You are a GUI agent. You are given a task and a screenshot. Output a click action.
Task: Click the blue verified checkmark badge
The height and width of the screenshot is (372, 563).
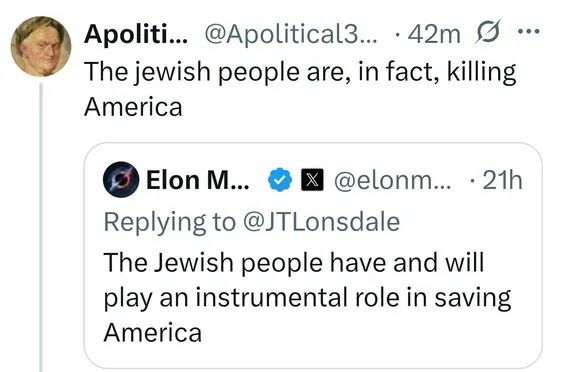tap(280, 180)
